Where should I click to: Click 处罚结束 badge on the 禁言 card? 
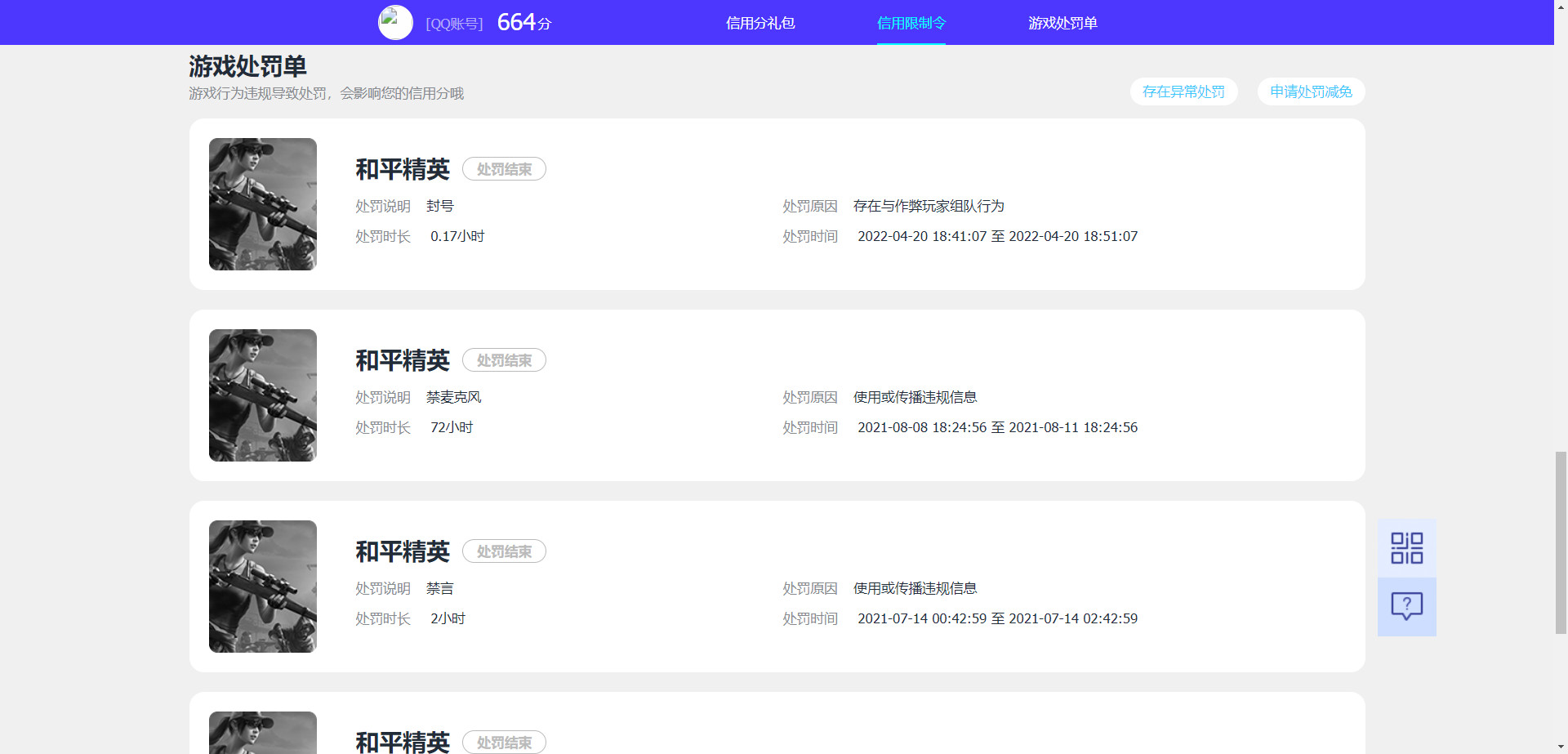click(x=504, y=551)
